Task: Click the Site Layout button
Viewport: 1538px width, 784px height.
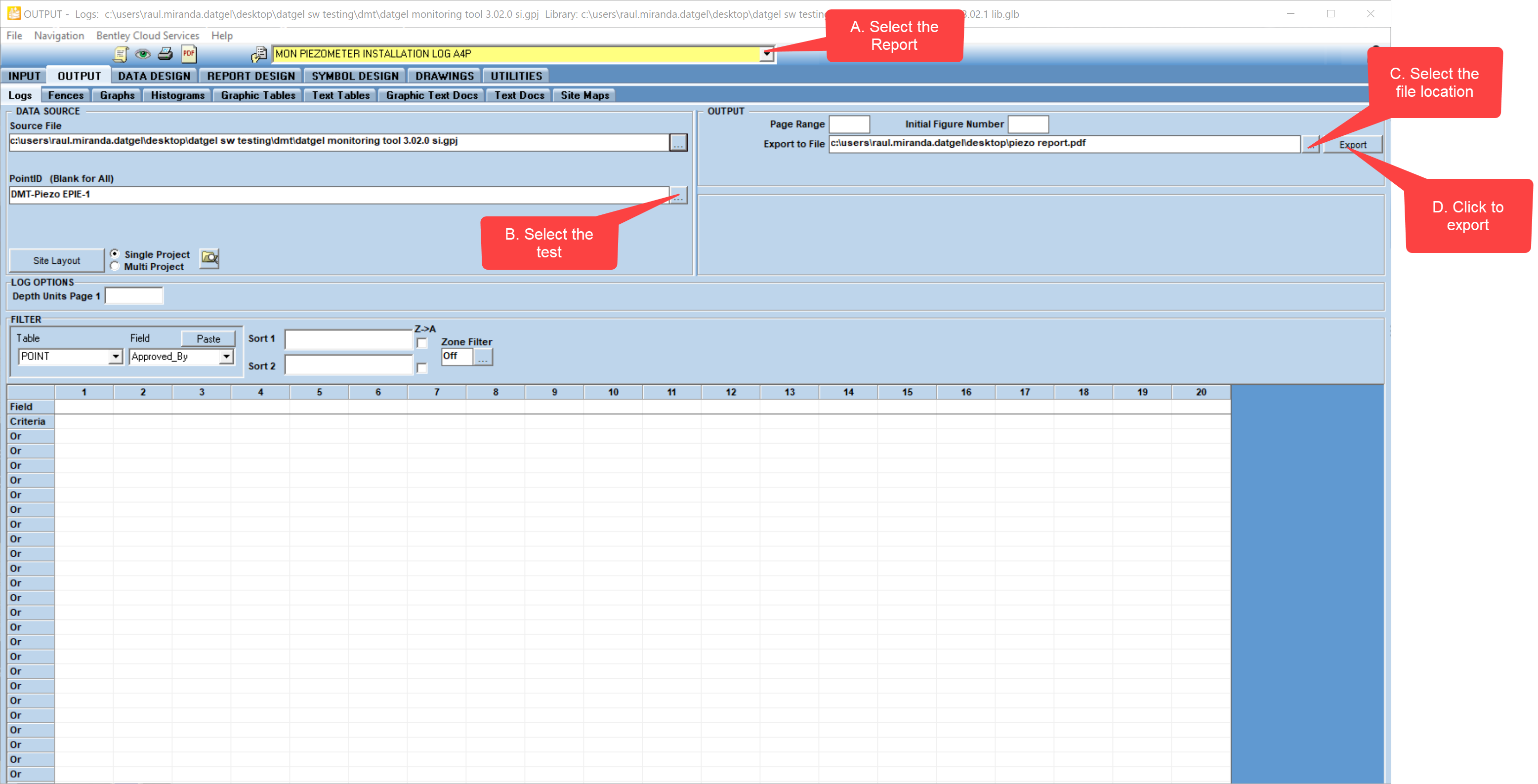Action: 57,260
